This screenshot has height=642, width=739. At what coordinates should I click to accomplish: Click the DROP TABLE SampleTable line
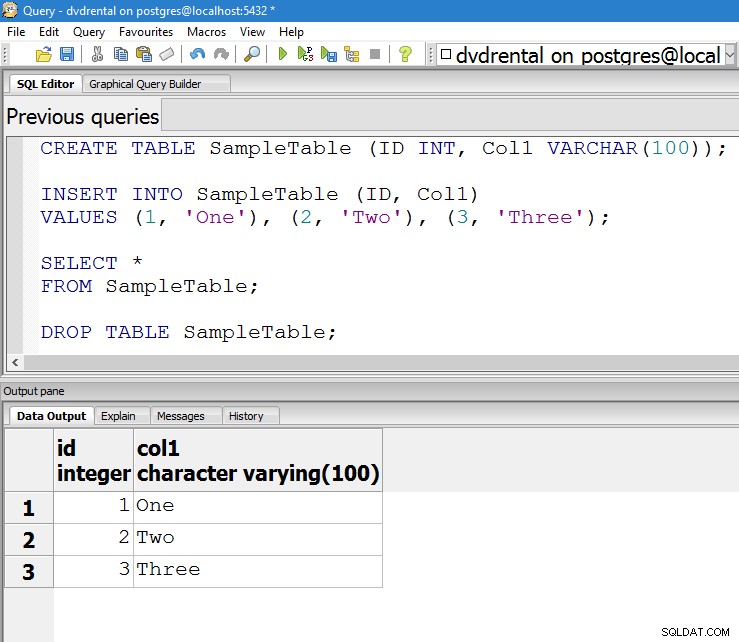pyautogui.click(x=189, y=332)
